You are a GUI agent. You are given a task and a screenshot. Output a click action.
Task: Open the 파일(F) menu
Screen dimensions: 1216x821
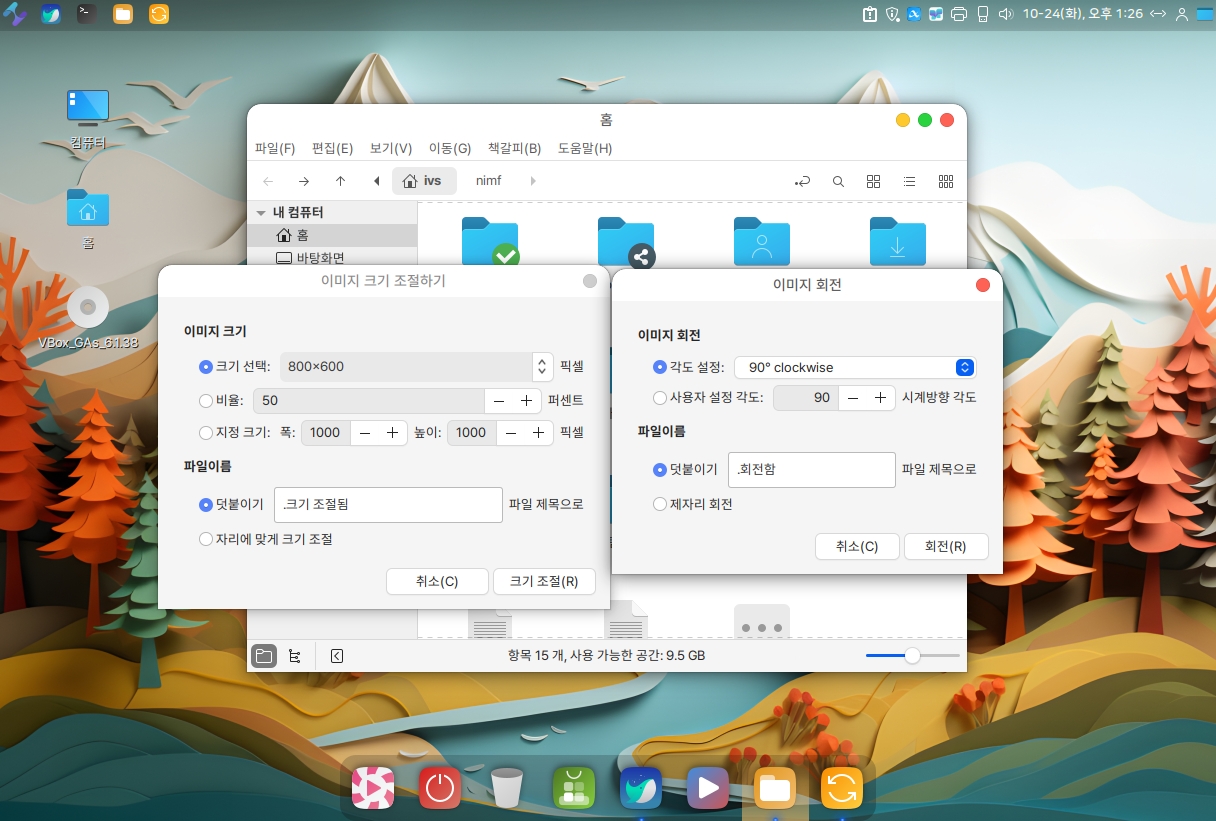pos(275,148)
